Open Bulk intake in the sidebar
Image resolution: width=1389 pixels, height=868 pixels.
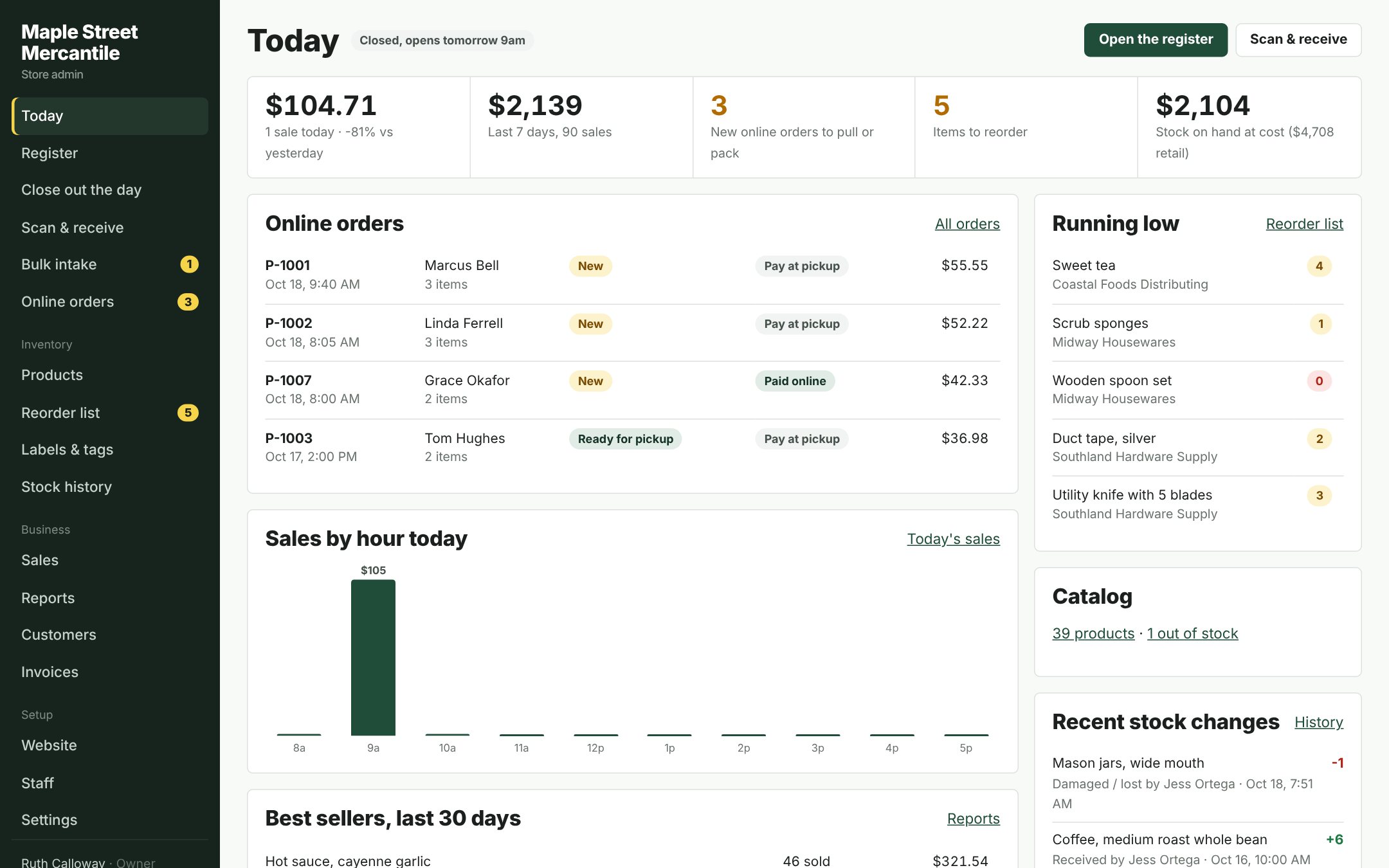(x=110, y=264)
